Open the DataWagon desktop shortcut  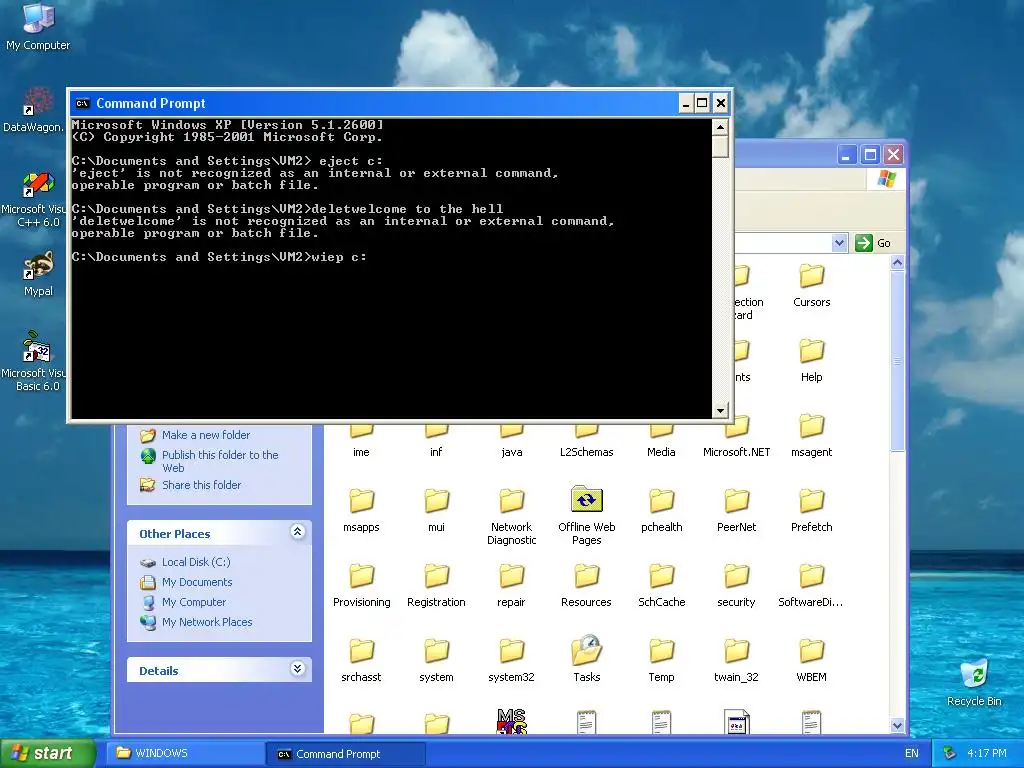[x=33, y=110]
